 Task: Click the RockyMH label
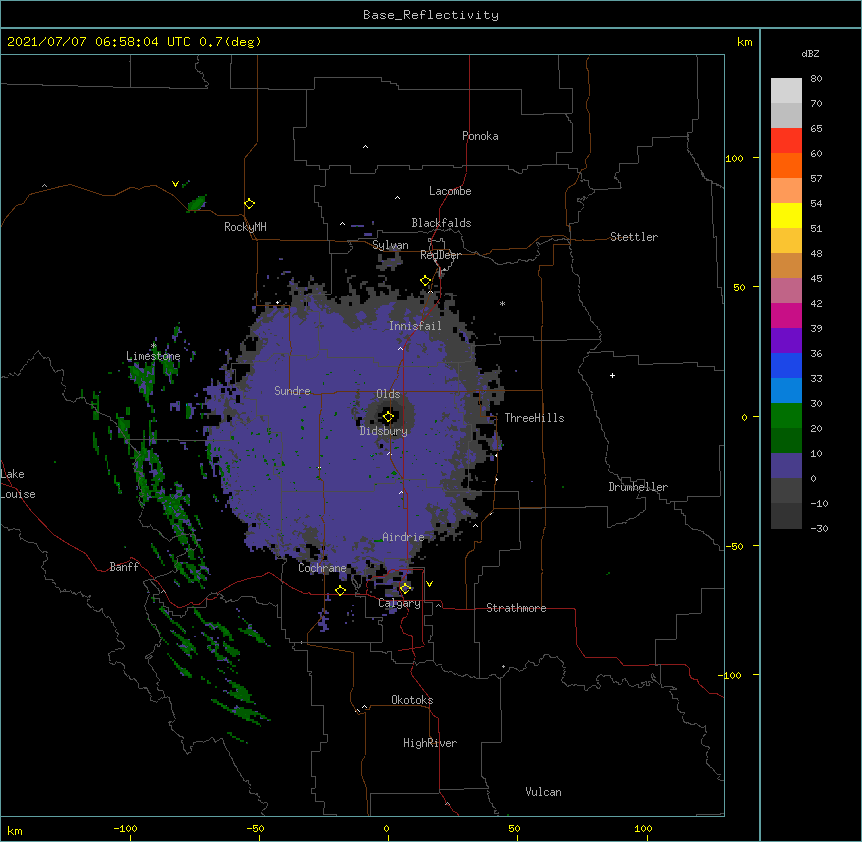coord(245,227)
